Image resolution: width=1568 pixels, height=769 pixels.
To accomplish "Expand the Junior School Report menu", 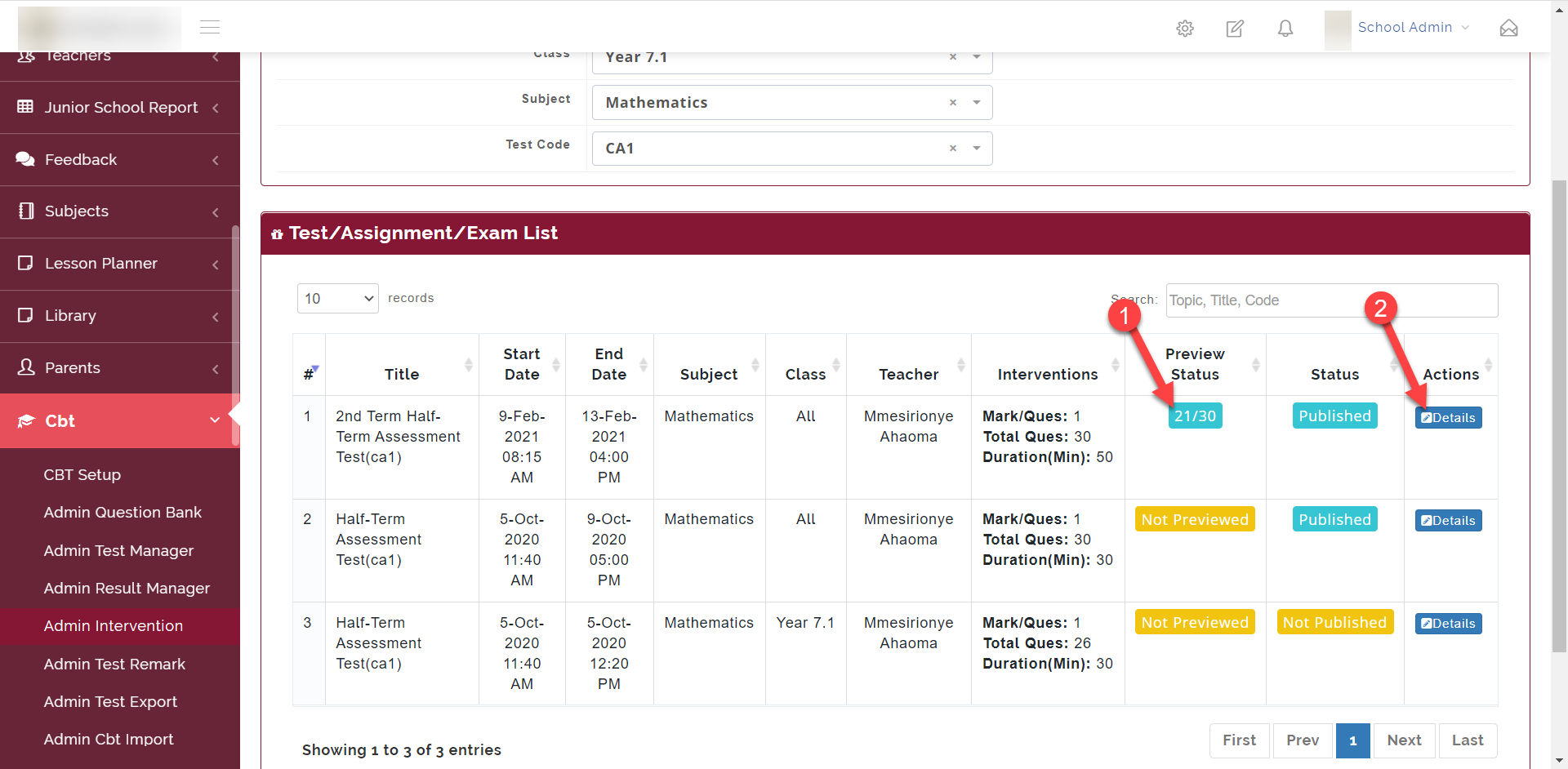I will pos(120,107).
